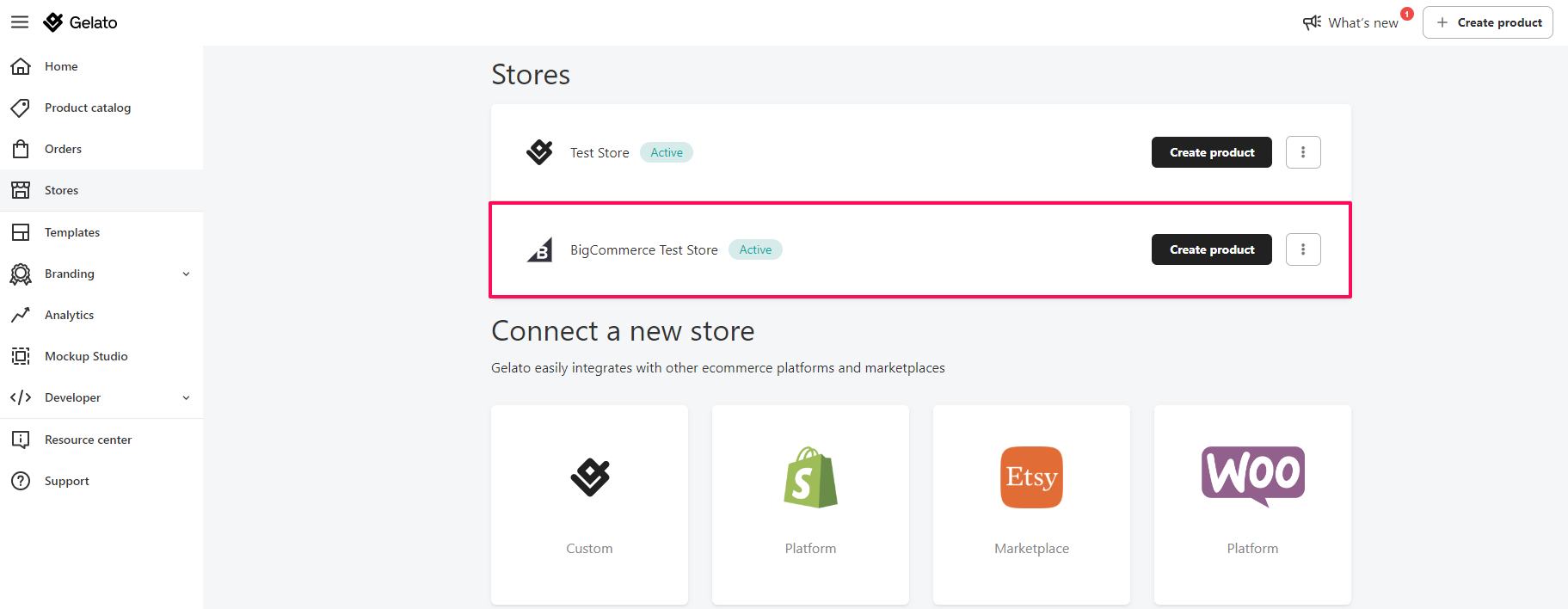
Task: Click the Test Store Gelato logo icon
Action: pos(539,152)
